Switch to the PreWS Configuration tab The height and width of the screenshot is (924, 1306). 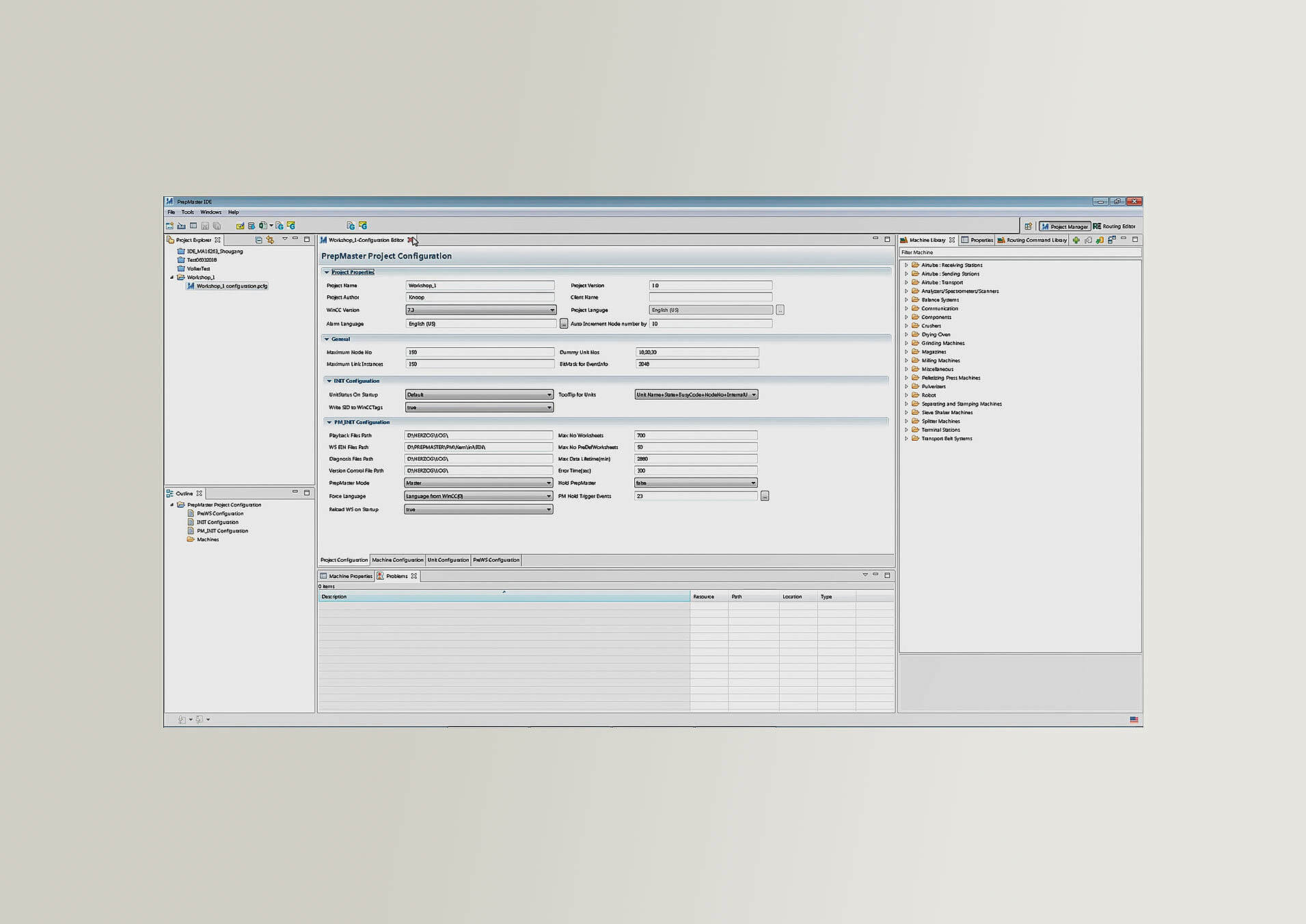(x=496, y=560)
